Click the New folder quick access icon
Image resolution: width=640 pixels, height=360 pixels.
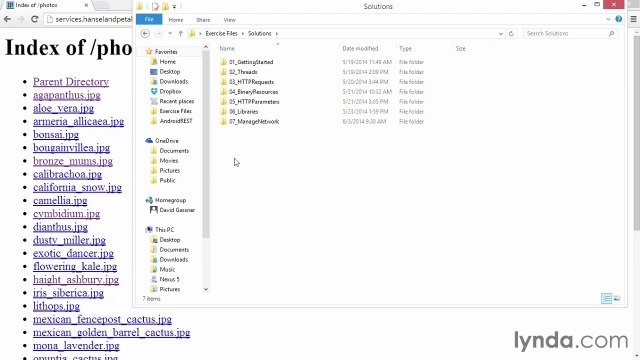[165, 7]
